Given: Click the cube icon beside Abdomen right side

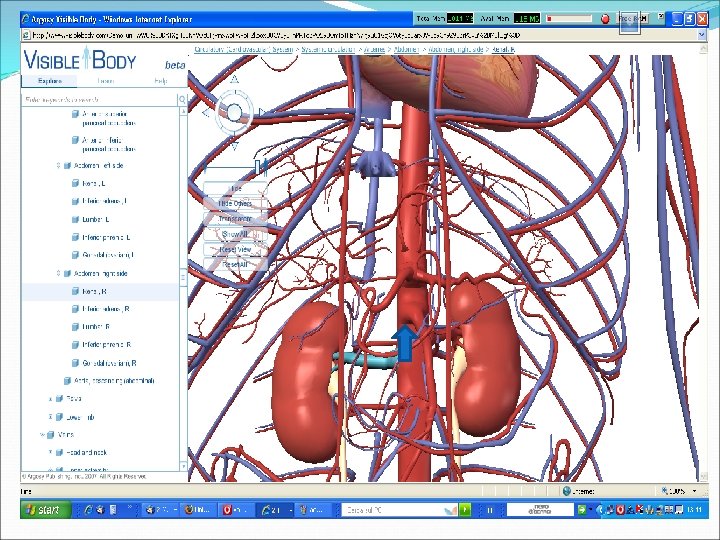Looking at the screenshot, I should coord(67,273).
